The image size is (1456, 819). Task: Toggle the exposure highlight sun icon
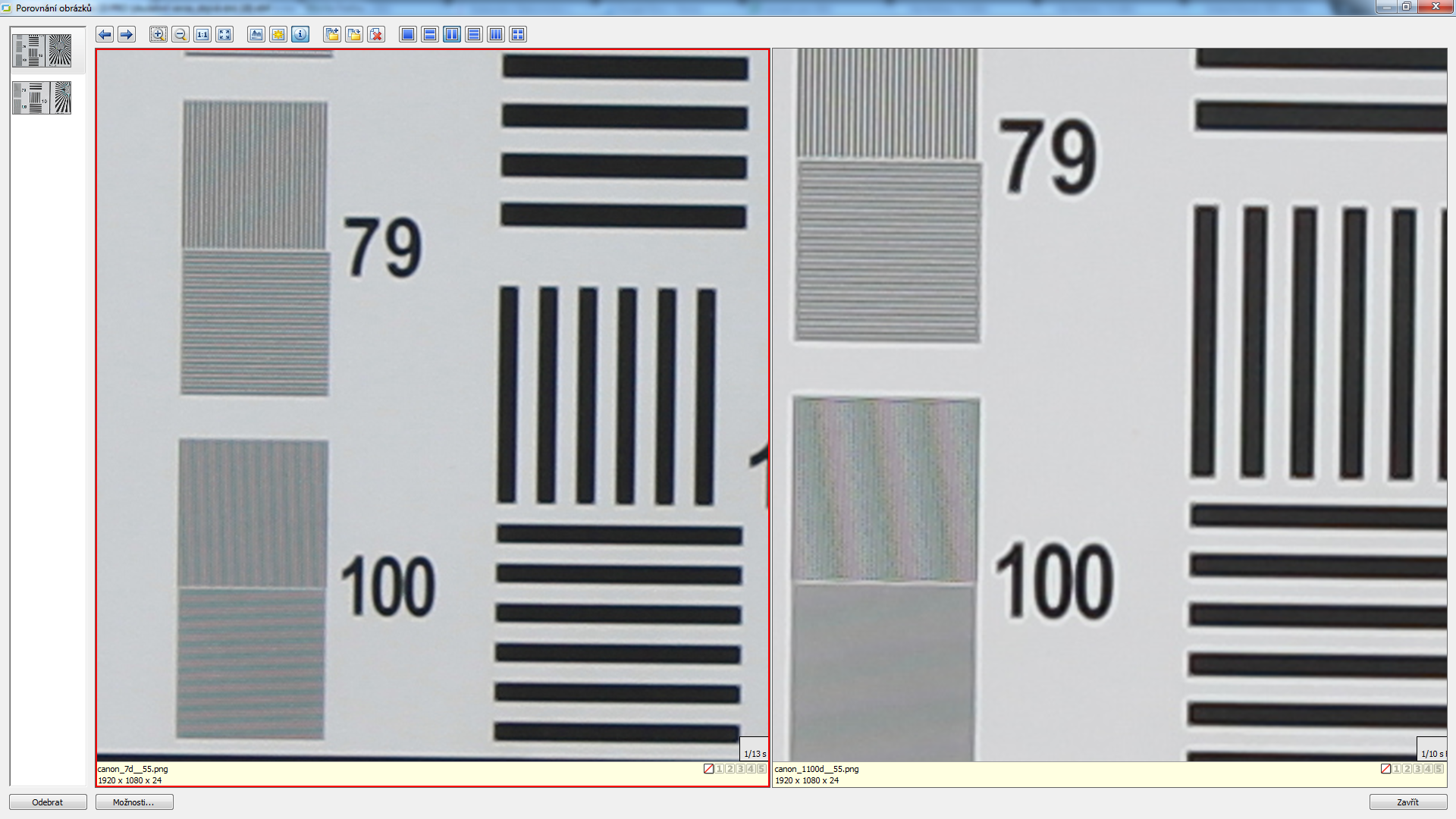coord(278,34)
